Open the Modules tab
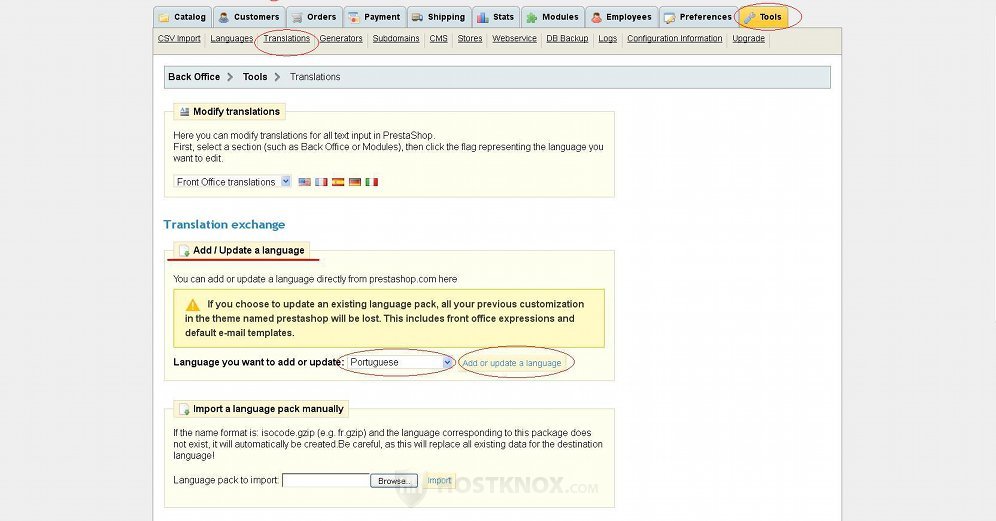This screenshot has width=996, height=521. [553, 17]
